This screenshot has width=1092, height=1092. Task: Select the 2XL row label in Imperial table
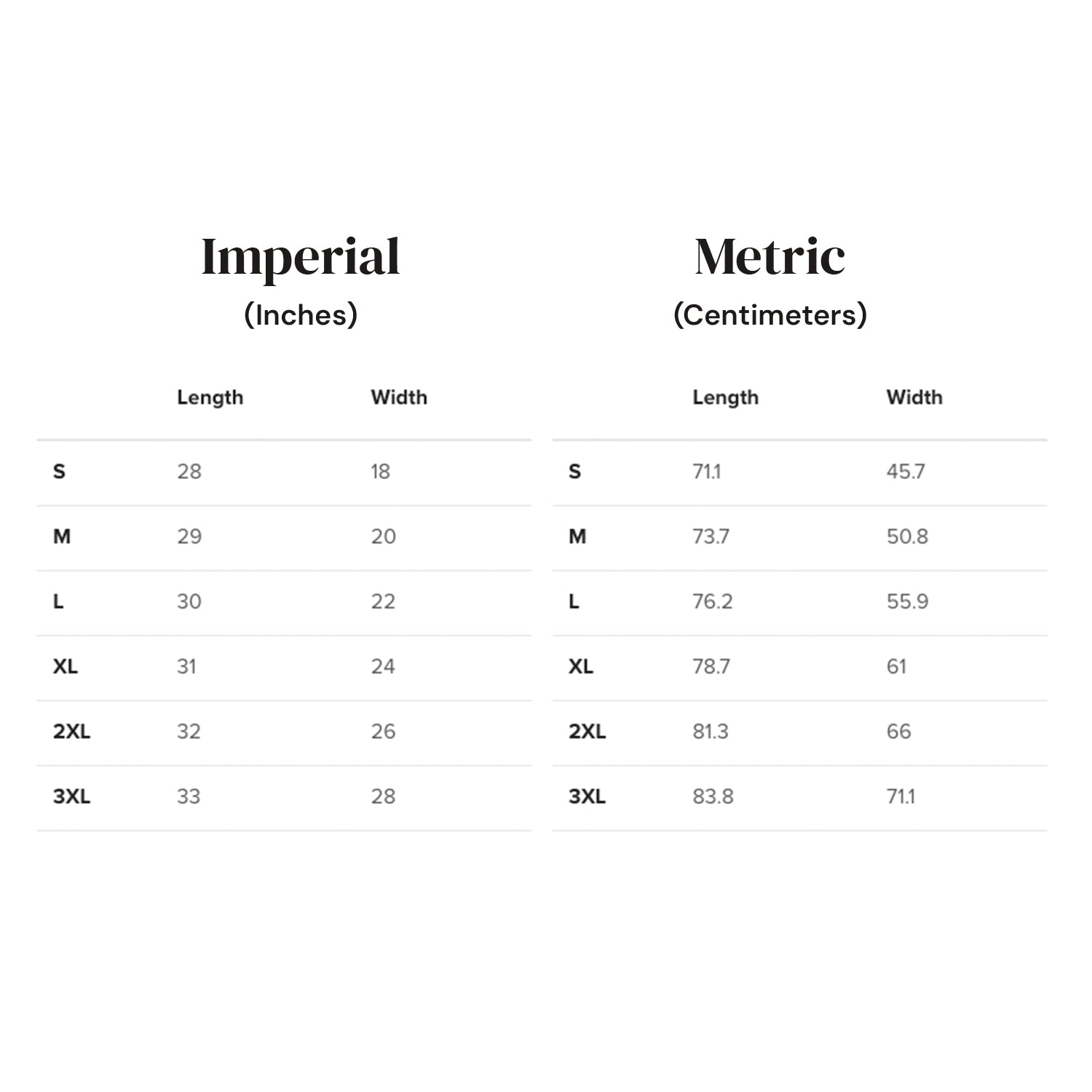pos(71,732)
